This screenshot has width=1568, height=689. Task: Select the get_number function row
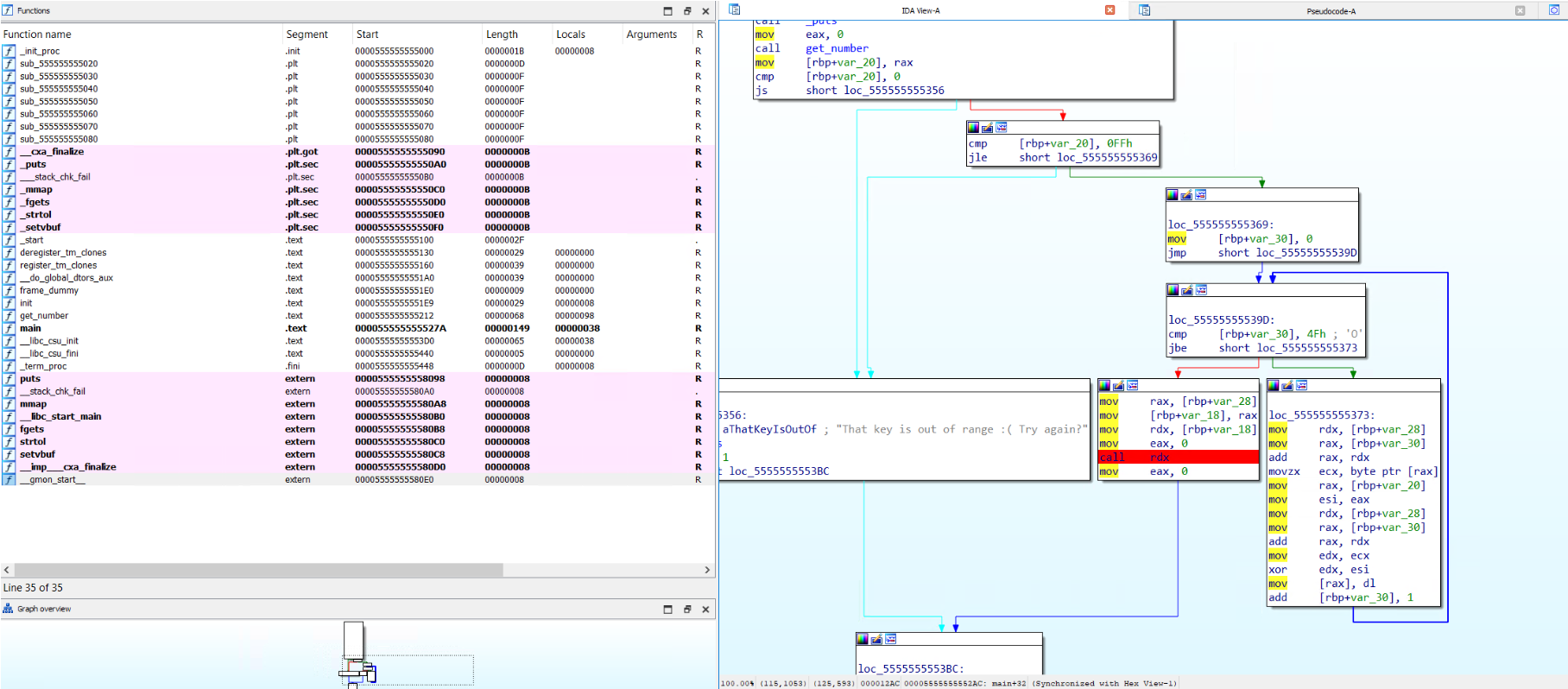pos(357,316)
